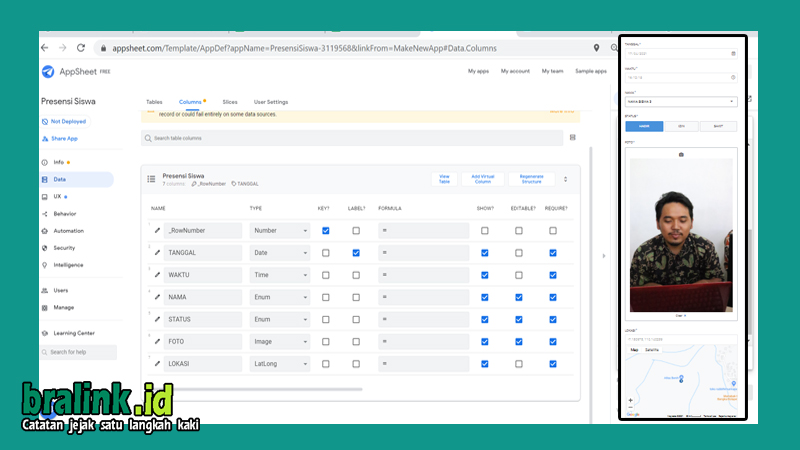Click the Regenerate Structure button
Image resolution: width=800 pixels, height=450 pixels.
[x=532, y=179]
